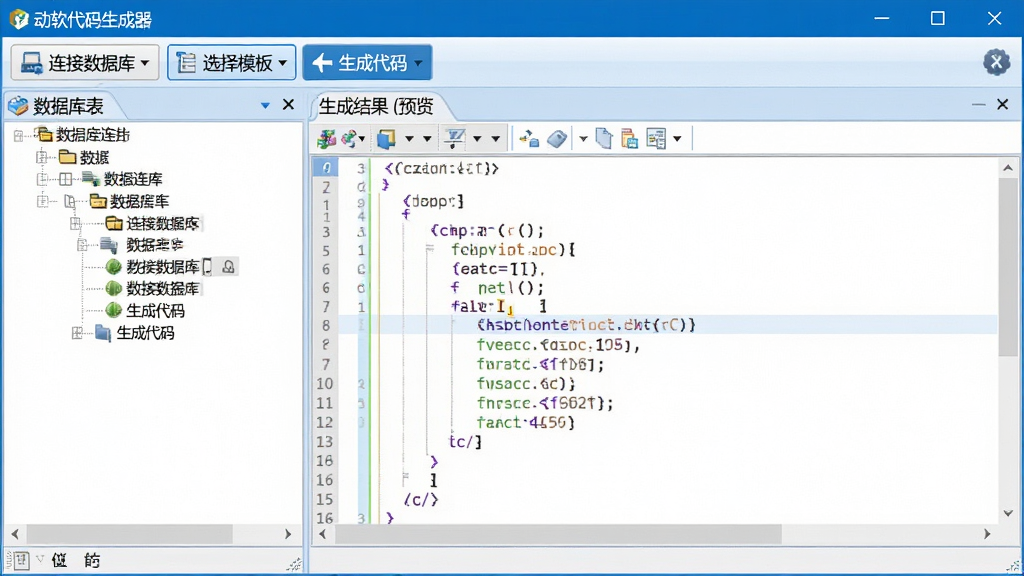Click the green globe icon of 生成代码 leaf

coord(114,310)
